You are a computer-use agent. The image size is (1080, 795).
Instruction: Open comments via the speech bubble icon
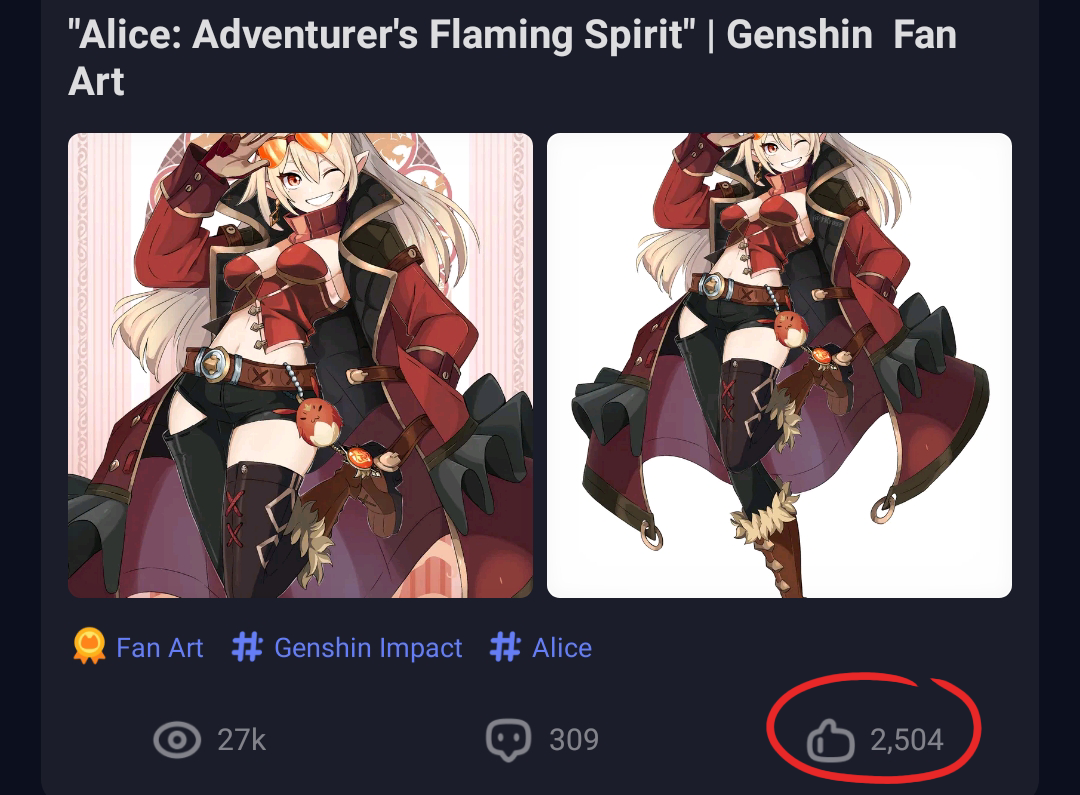tap(508, 740)
